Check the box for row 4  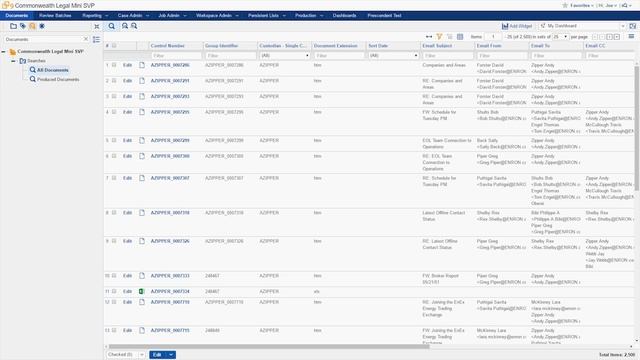pyautogui.click(x=114, y=112)
